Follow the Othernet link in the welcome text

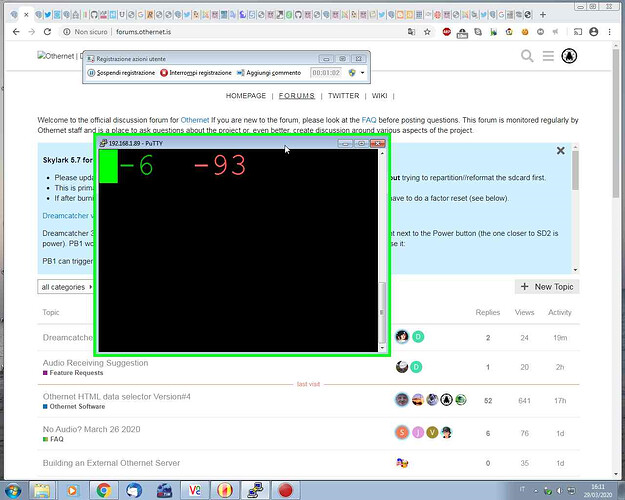point(195,120)
